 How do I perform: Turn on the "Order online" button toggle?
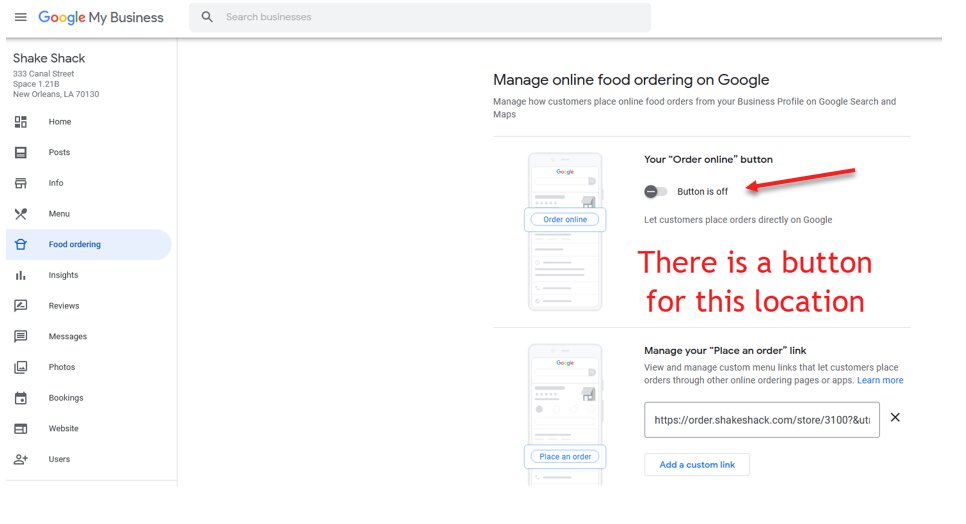[x=656, y=191]
